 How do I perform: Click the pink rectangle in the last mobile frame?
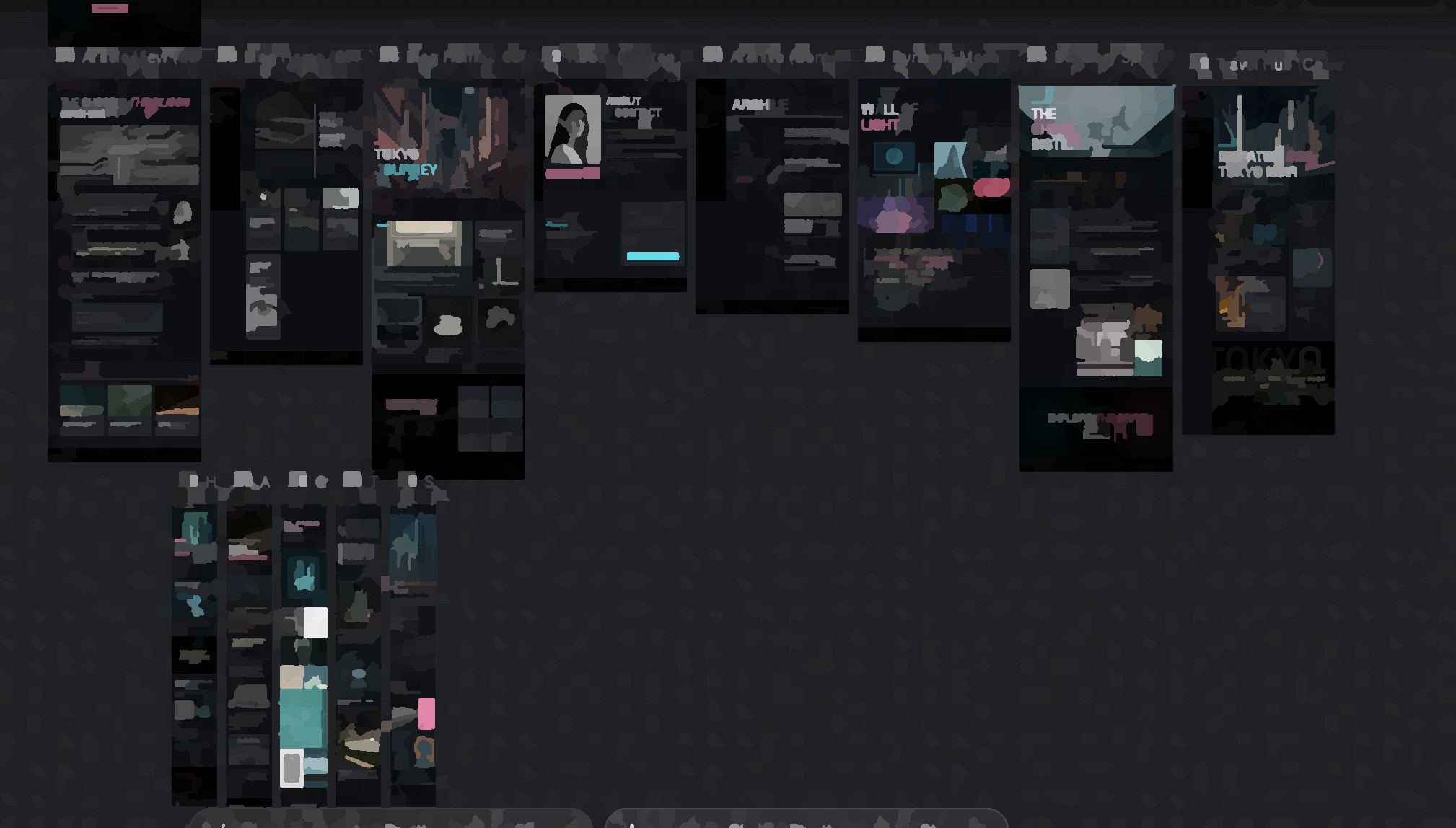point(426,713)
